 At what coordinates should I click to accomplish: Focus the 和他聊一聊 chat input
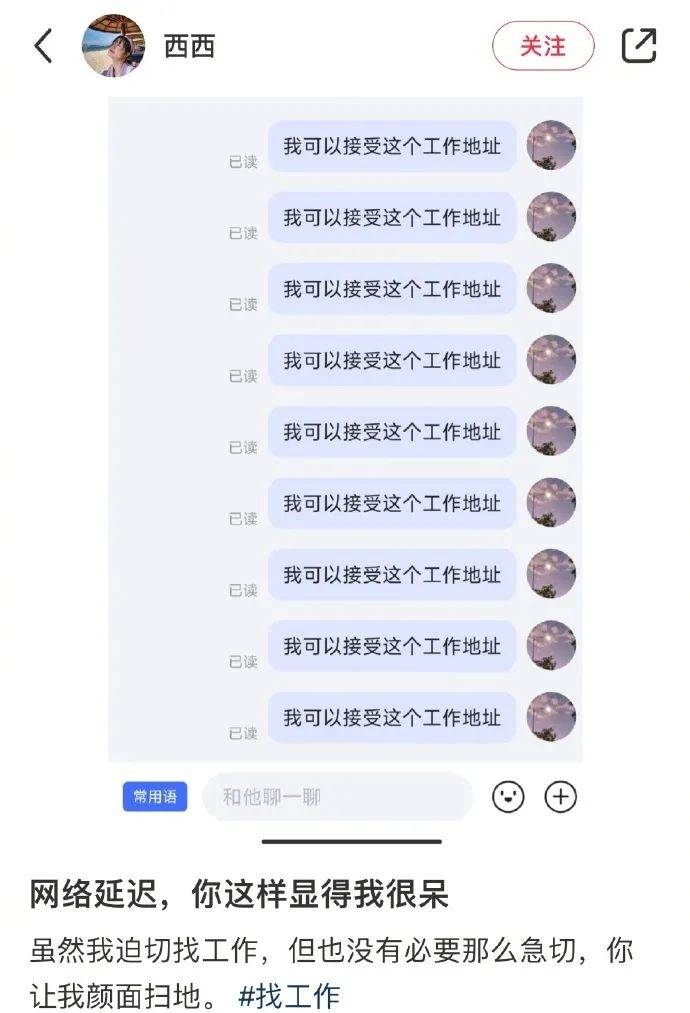point(338,797)
